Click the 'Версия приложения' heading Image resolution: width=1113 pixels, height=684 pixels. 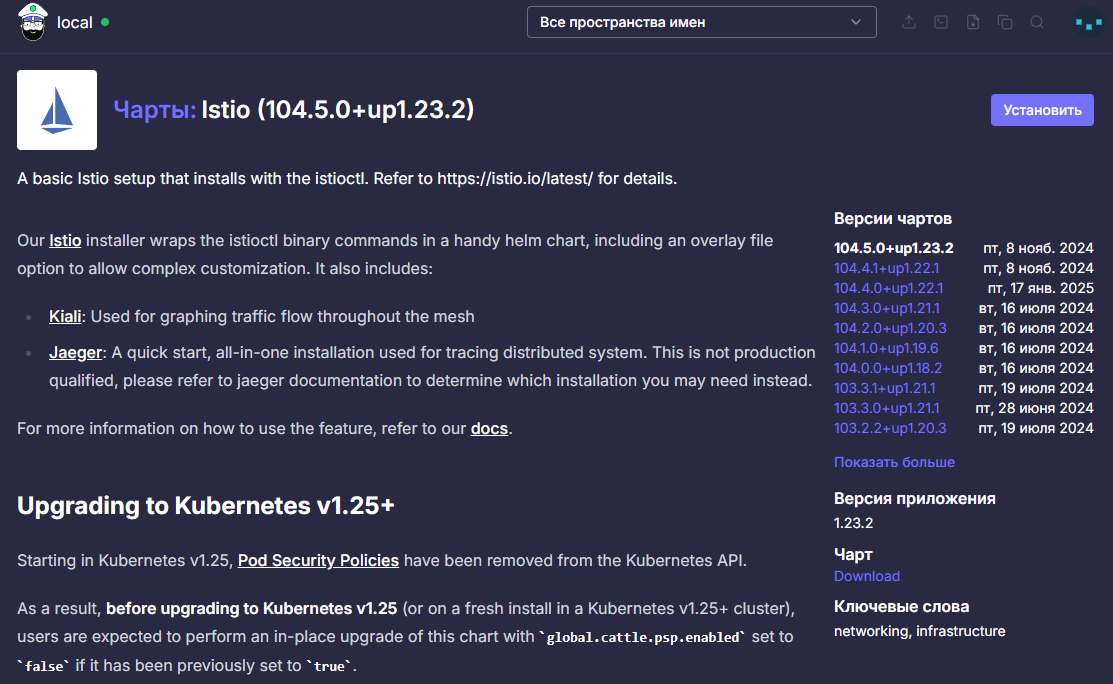[x=914, y=498]
